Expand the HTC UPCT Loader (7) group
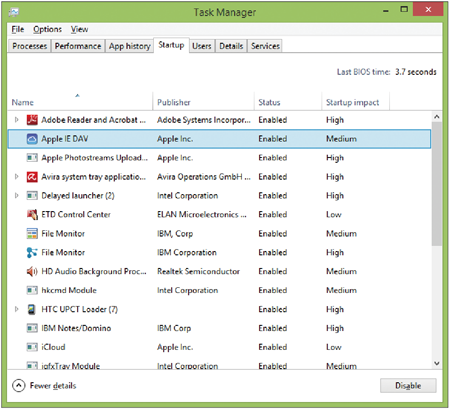The image size is (450, 410). tap(16, 309)
